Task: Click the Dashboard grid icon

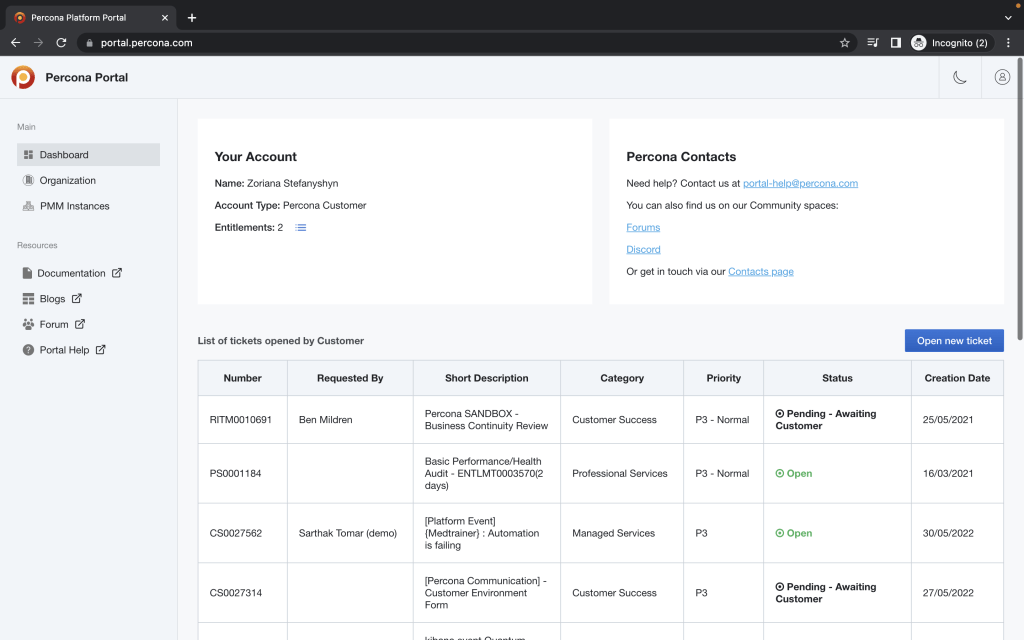Action: click(28, 155)
